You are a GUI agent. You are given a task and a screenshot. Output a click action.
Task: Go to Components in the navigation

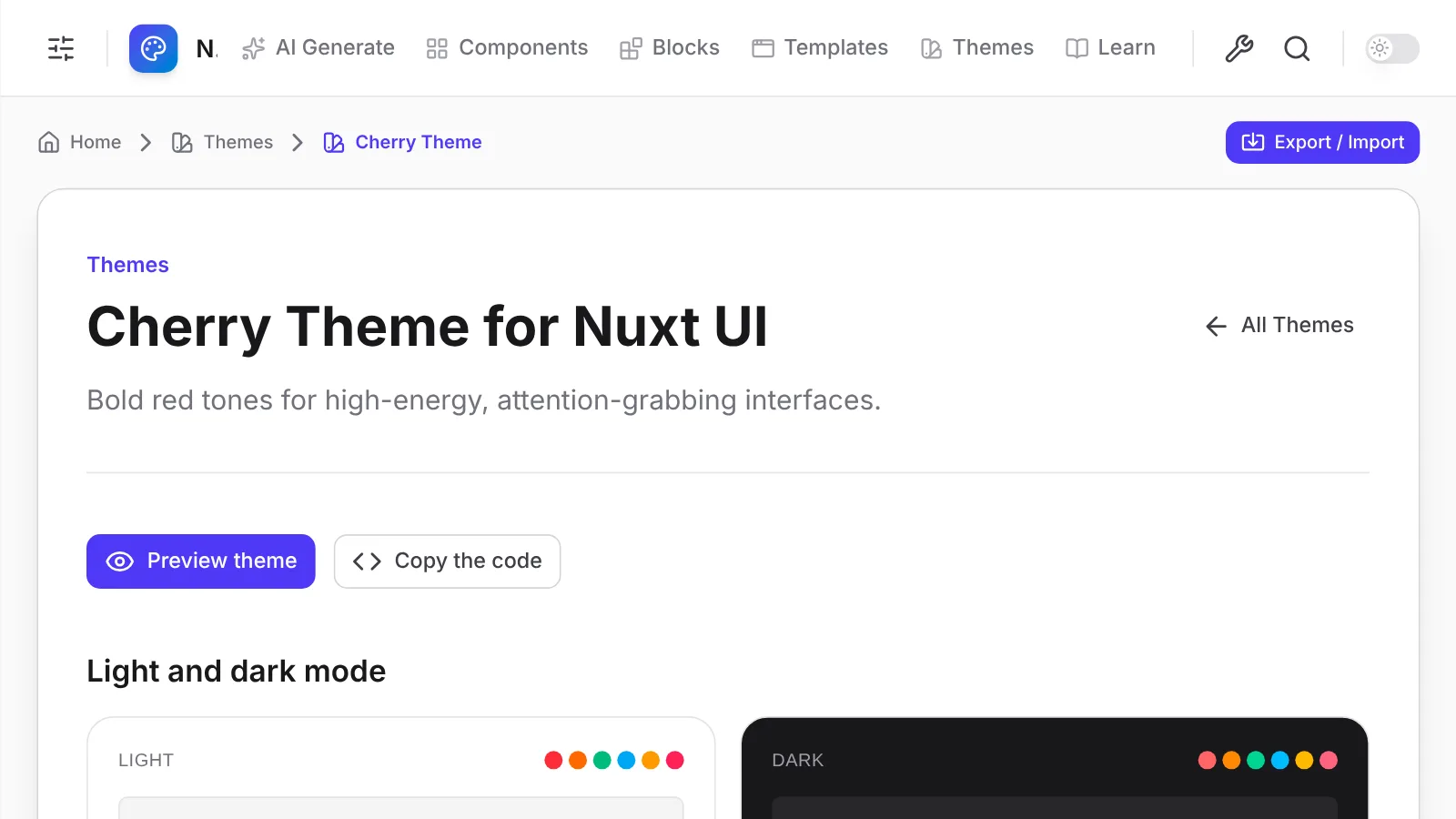(507, 47)
